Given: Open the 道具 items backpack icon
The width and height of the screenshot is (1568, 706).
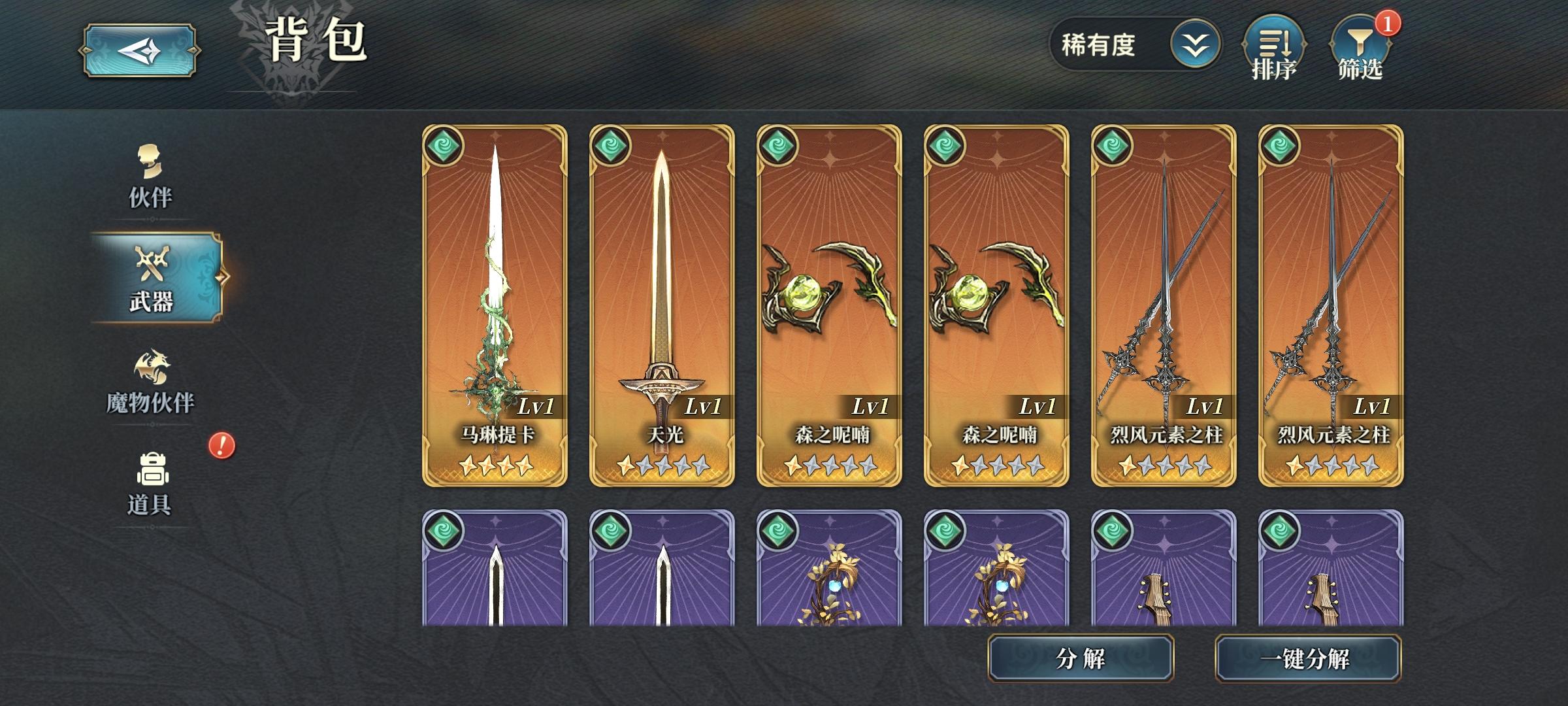Looking at the screenshot, I should (151, 485).
